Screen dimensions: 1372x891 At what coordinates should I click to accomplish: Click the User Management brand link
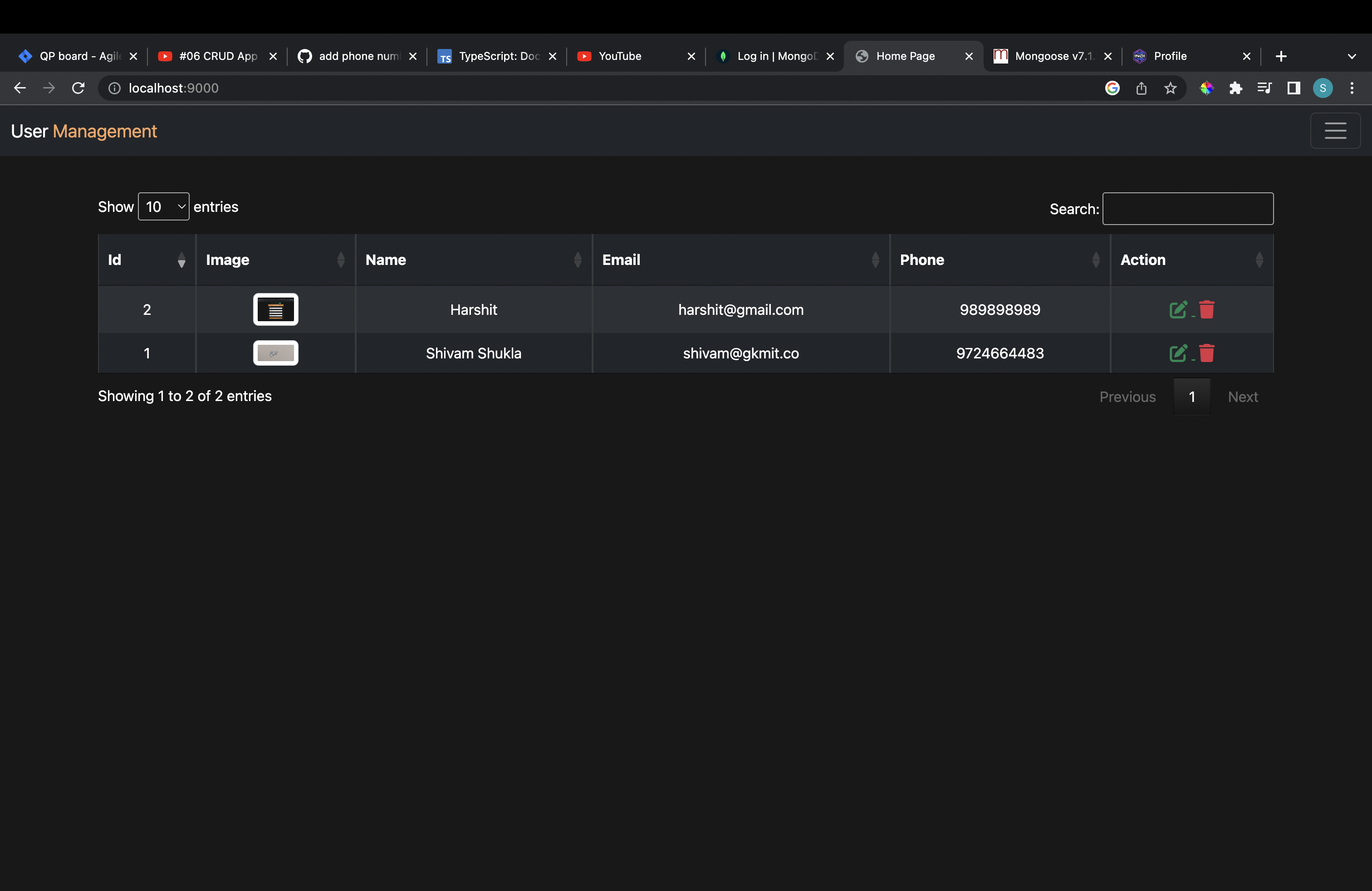click(84, 132)
